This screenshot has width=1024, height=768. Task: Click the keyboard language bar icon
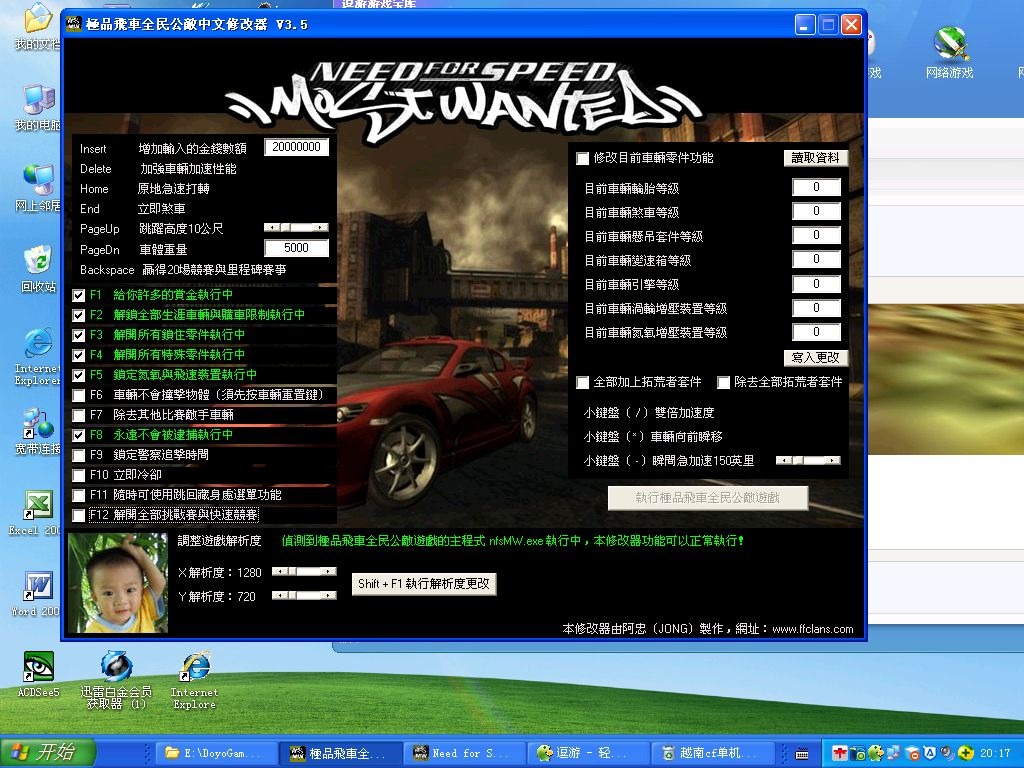click(802, 754)
